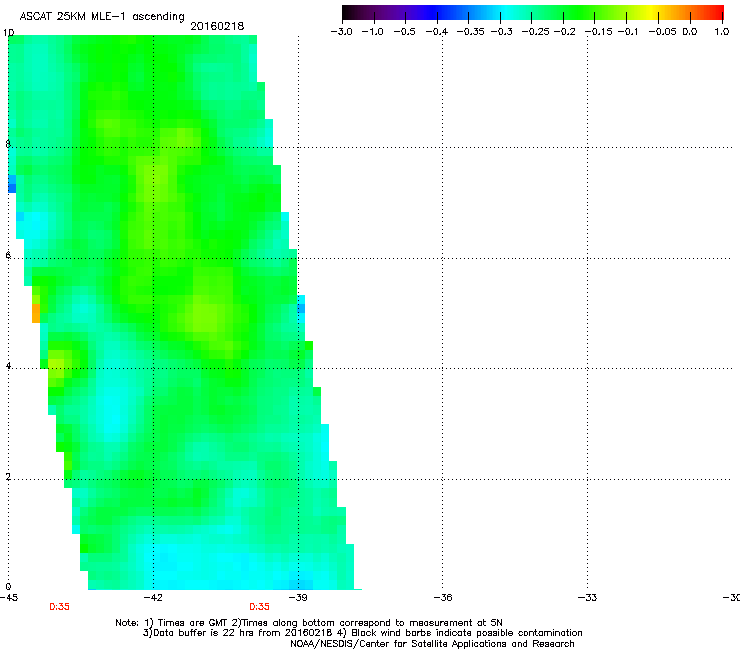Select the latitude 0 axis label
Viewport: 740px width, 650px height.
[8, 587]
